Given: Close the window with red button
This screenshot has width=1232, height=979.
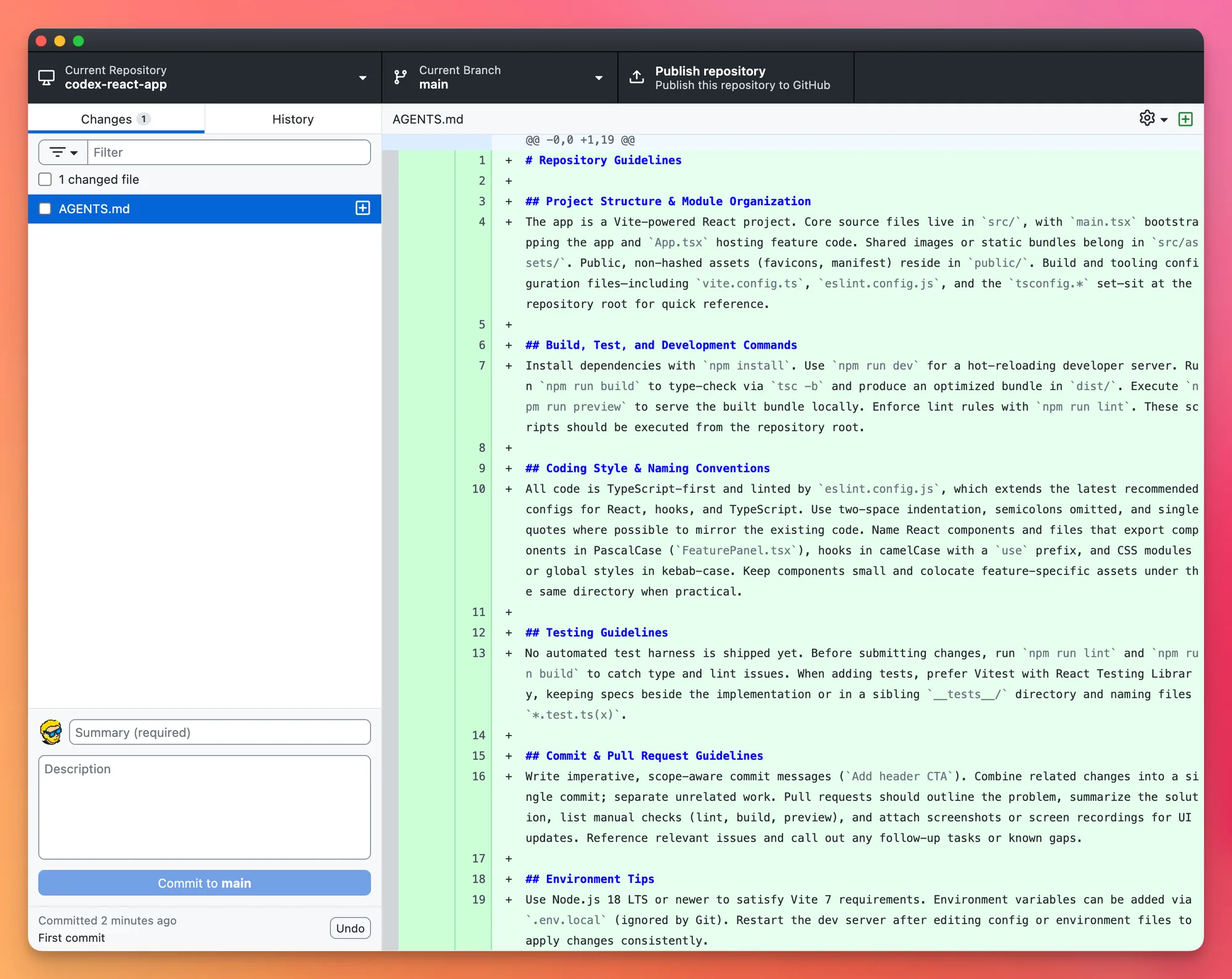Looking at the screenshot, I should [42, 41].
